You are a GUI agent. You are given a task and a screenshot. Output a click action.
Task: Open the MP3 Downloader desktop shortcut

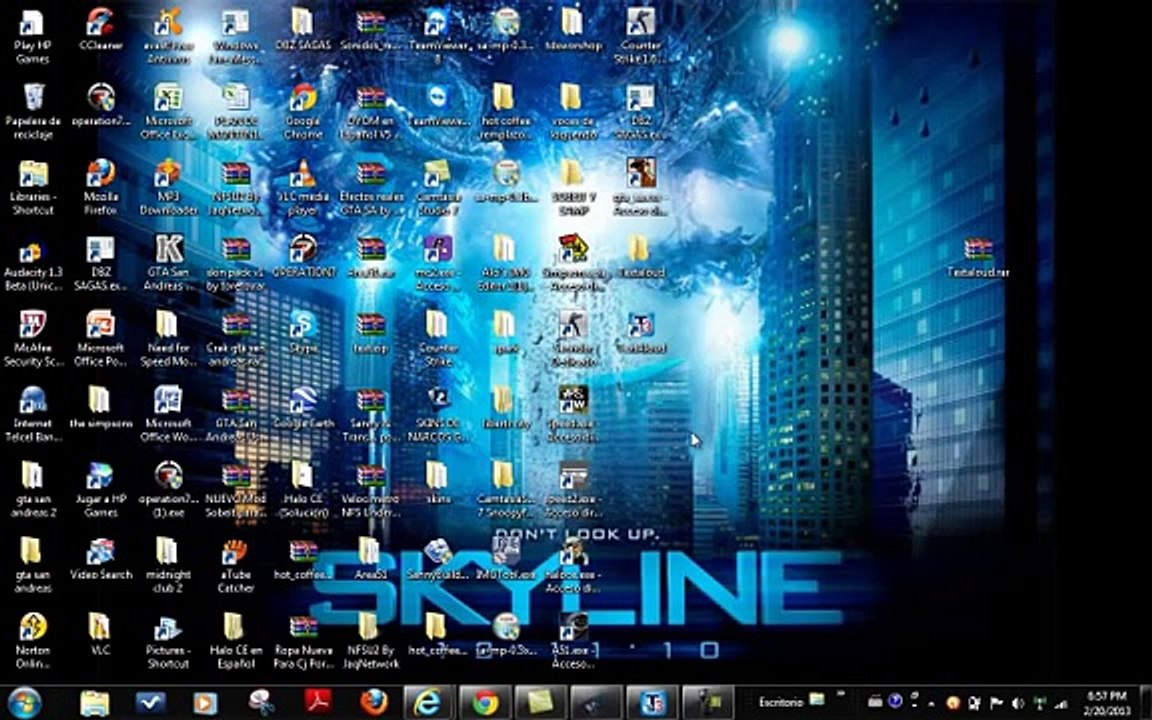[x=168, y=187]
